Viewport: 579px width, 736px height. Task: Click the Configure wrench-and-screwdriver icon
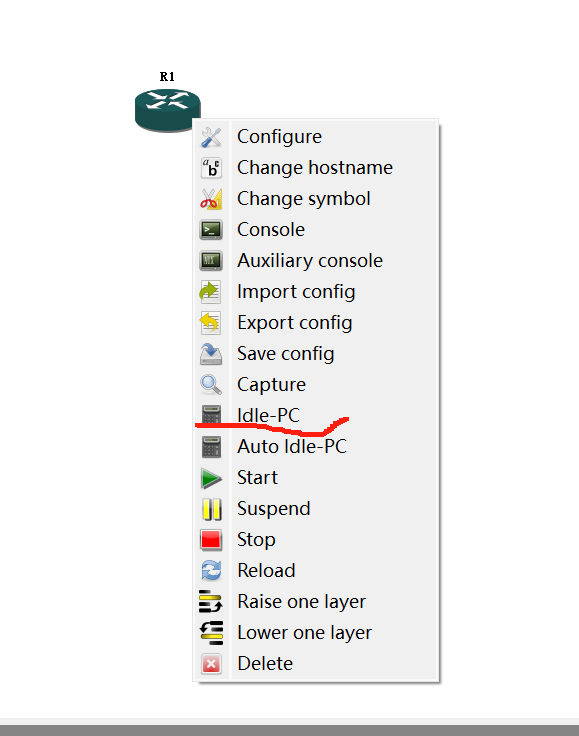(x=211, y=137)
